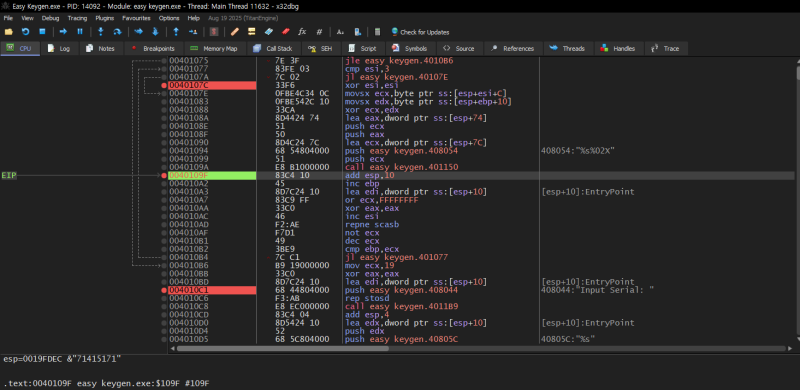Screen dimensions: 800x390
Task: Switch to the Trace tab
Action: tap(666, 48)
